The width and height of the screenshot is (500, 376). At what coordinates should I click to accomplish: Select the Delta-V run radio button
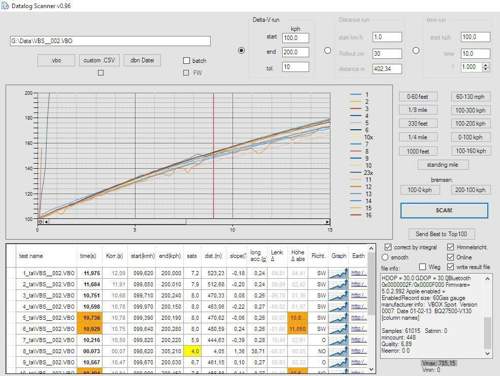coord(241,51)
